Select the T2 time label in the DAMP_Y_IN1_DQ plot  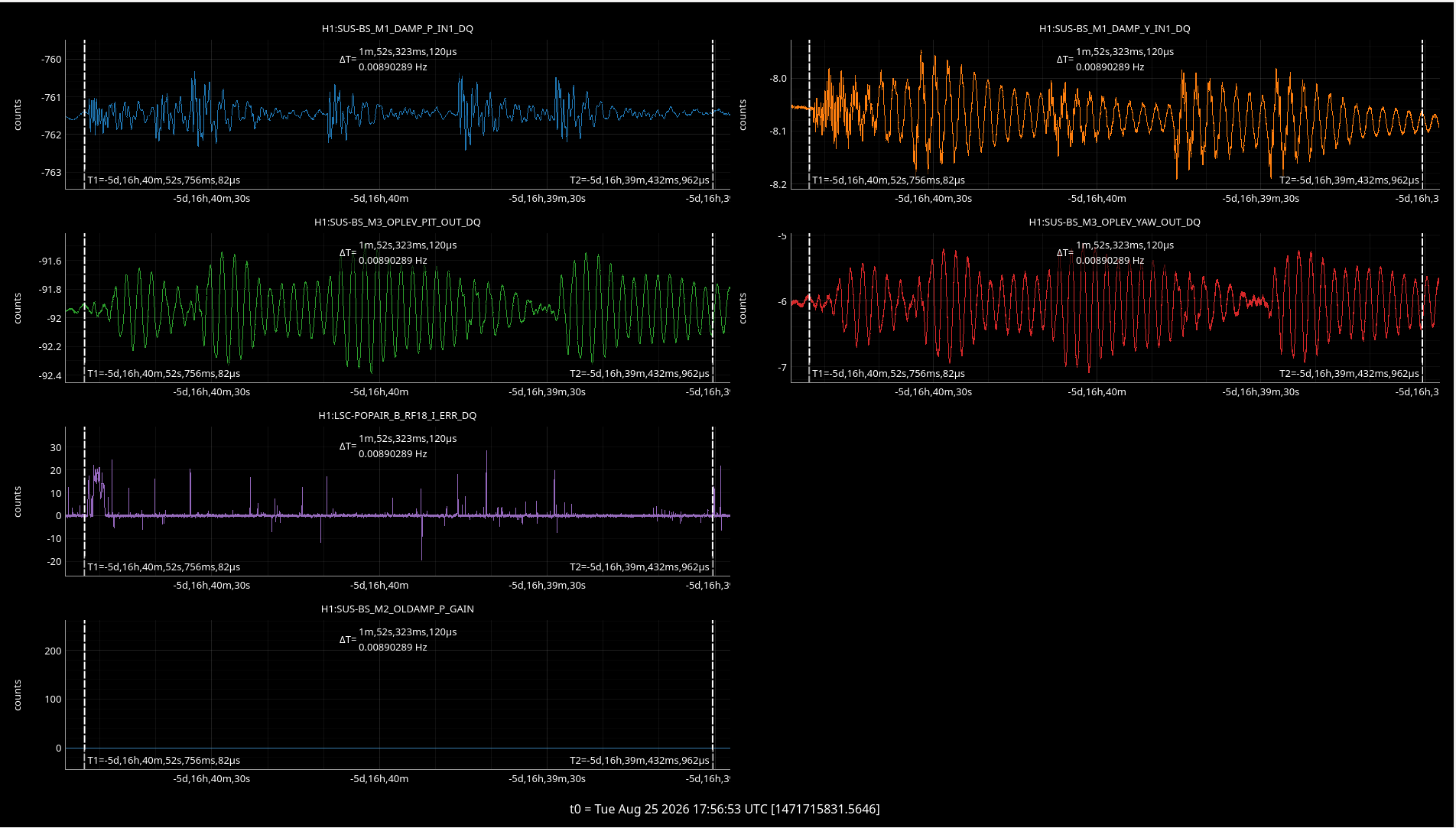pos(1349,180)
